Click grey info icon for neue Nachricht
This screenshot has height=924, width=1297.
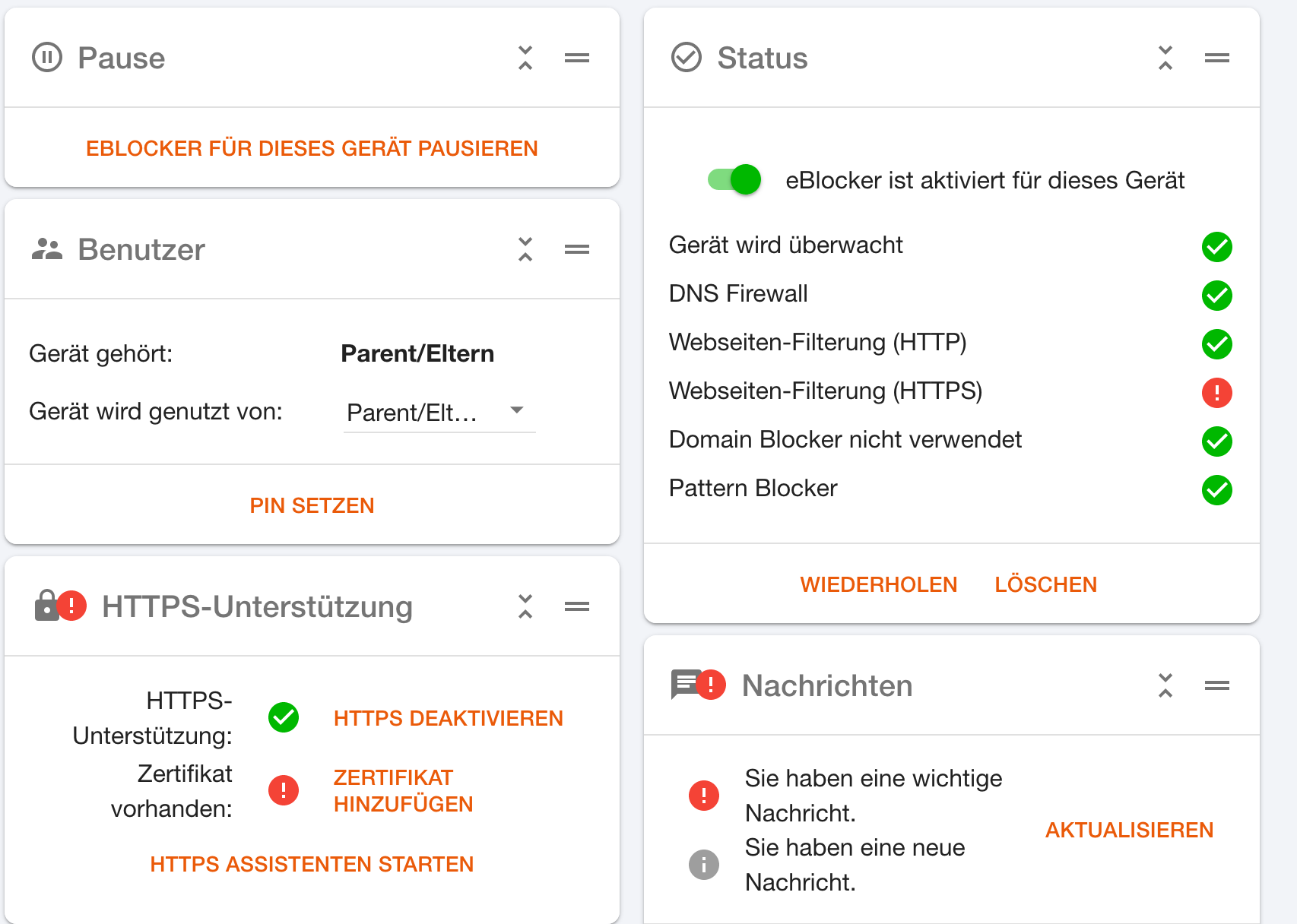[704, 865]
